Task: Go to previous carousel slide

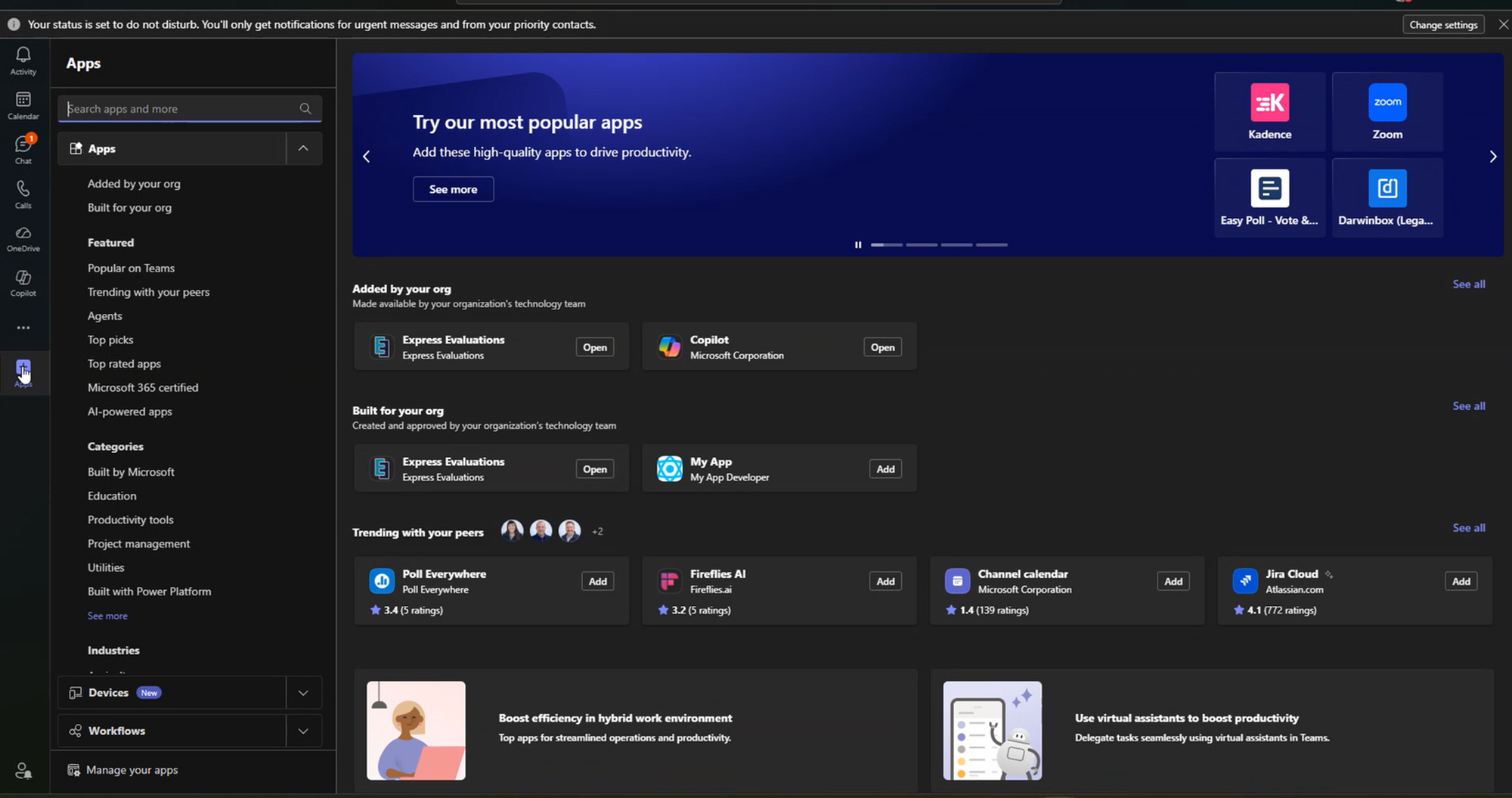Action: point(367,157)
